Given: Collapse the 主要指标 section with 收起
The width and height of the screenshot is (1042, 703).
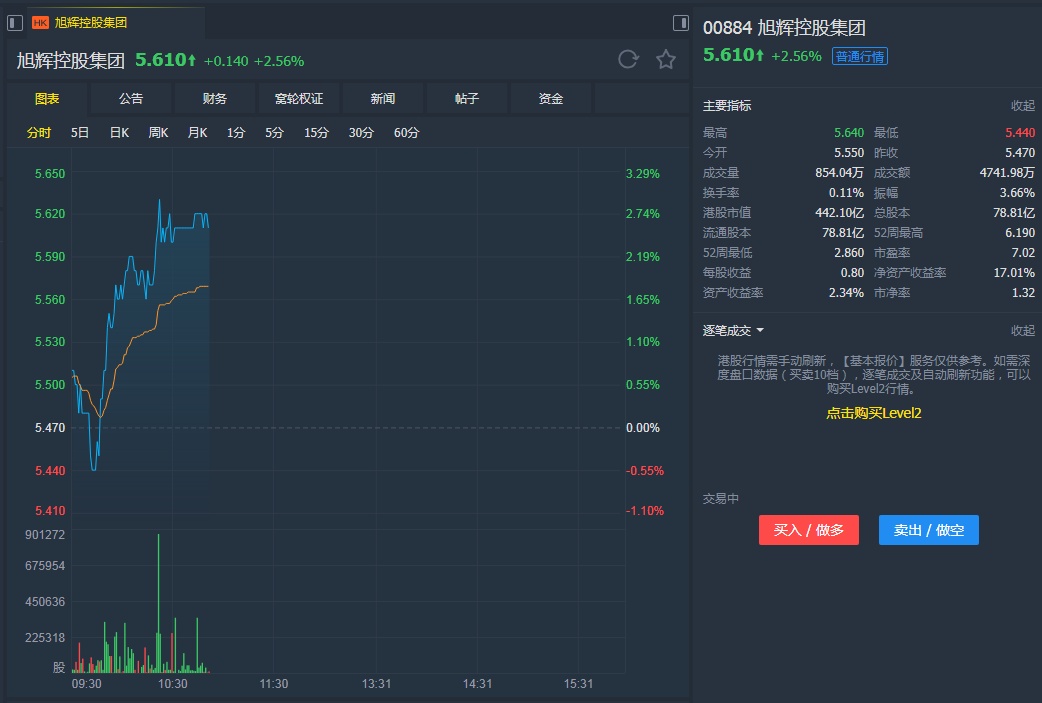Looking at the screenshot, I should tap(1023, 106).
